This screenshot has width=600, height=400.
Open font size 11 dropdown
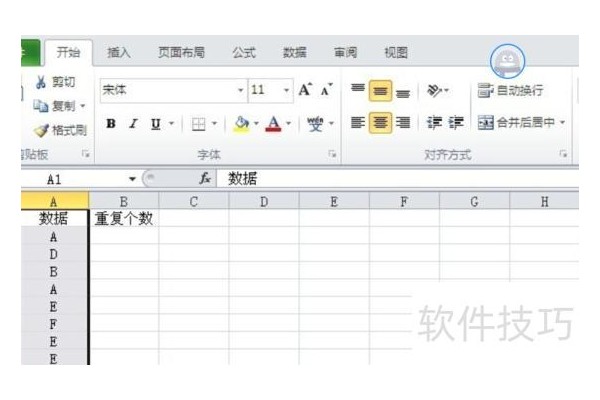click(286, 90)
